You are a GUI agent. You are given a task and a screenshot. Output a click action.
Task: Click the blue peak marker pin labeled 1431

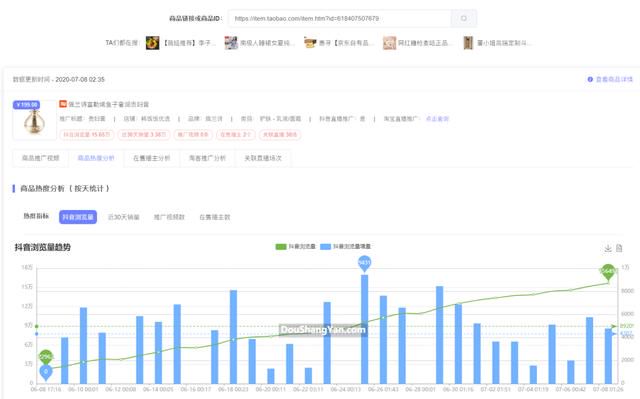[364, 263]
